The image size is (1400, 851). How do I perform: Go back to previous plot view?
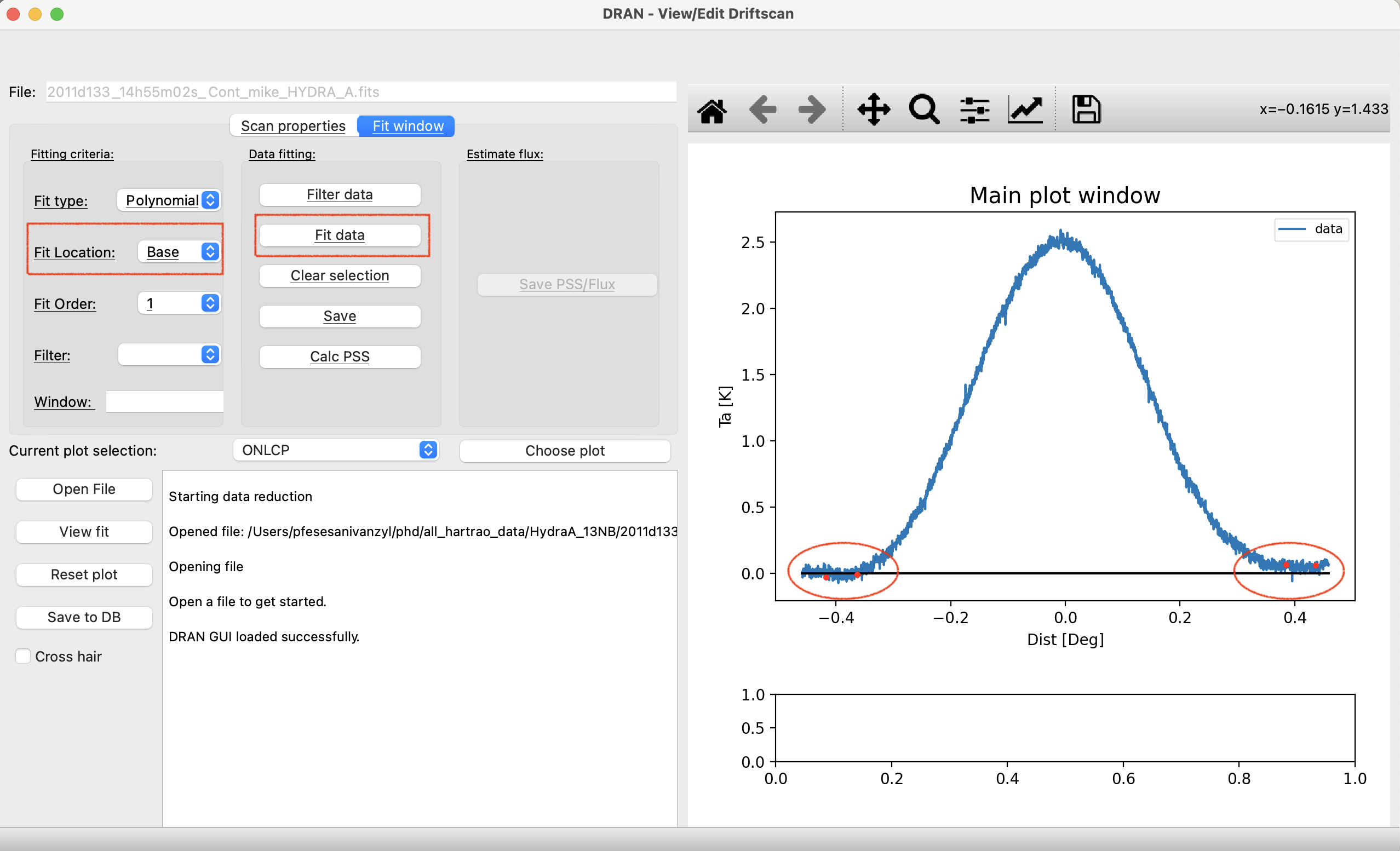click(x=762, y=110)
